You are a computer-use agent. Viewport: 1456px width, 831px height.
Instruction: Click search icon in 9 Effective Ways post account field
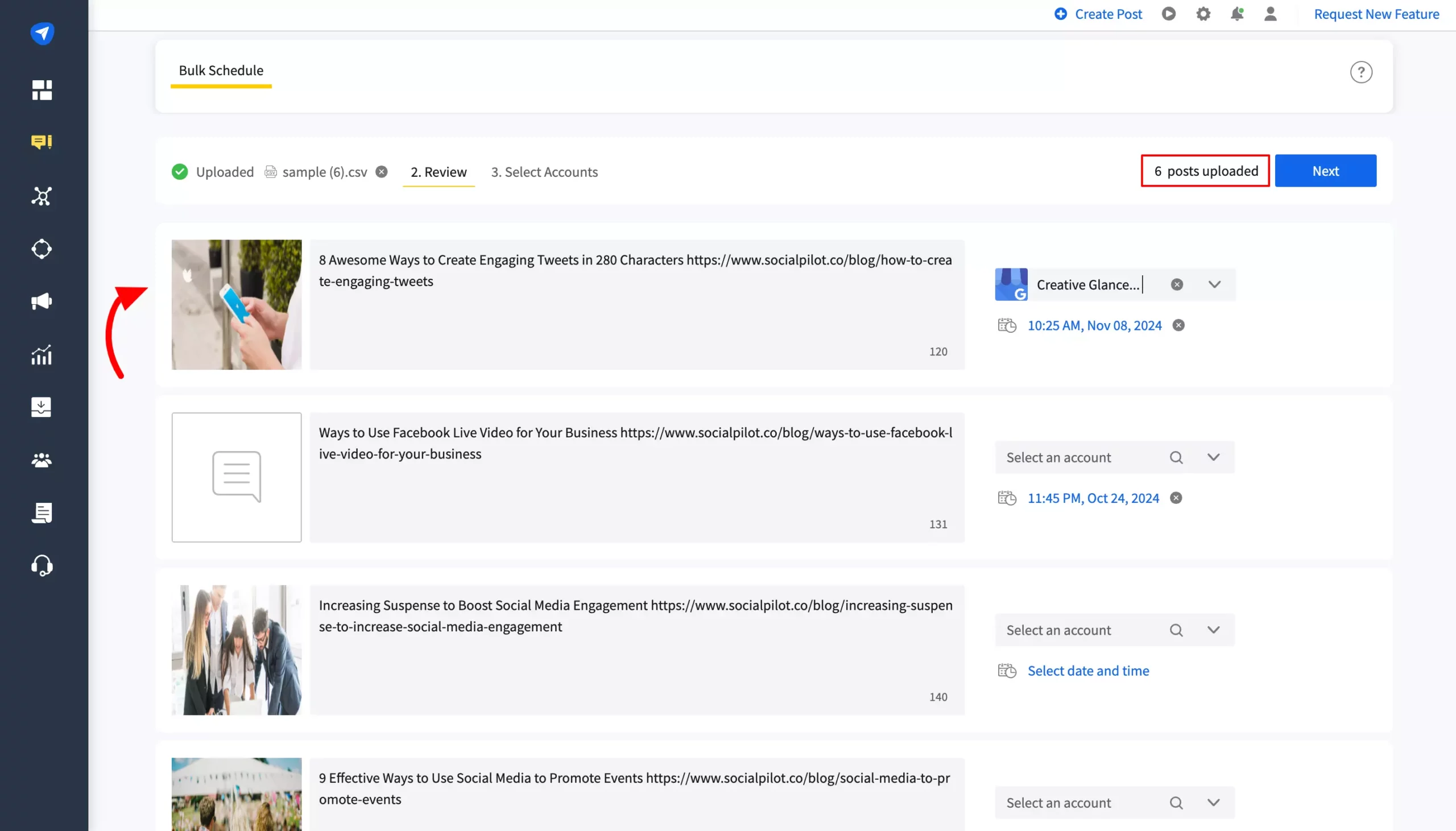tap(1176, 803)
